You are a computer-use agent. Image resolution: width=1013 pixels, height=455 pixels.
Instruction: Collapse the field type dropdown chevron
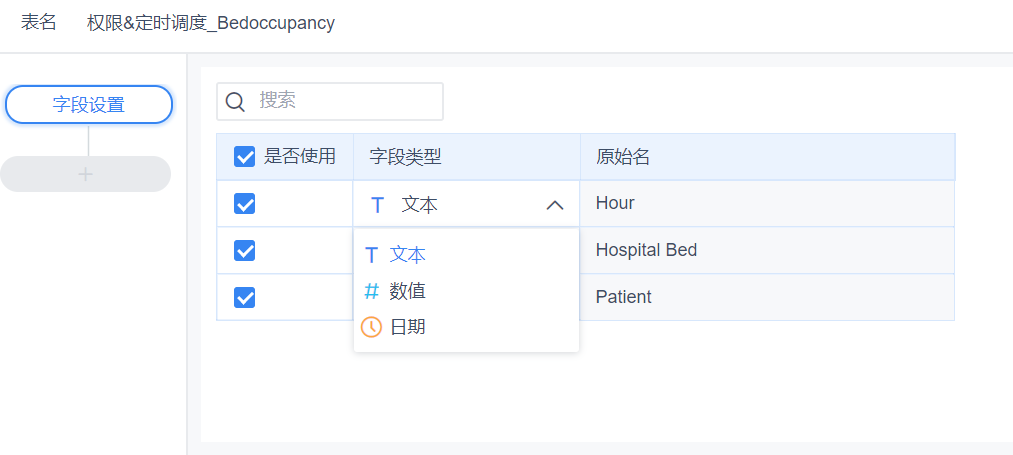click(555, 206)
